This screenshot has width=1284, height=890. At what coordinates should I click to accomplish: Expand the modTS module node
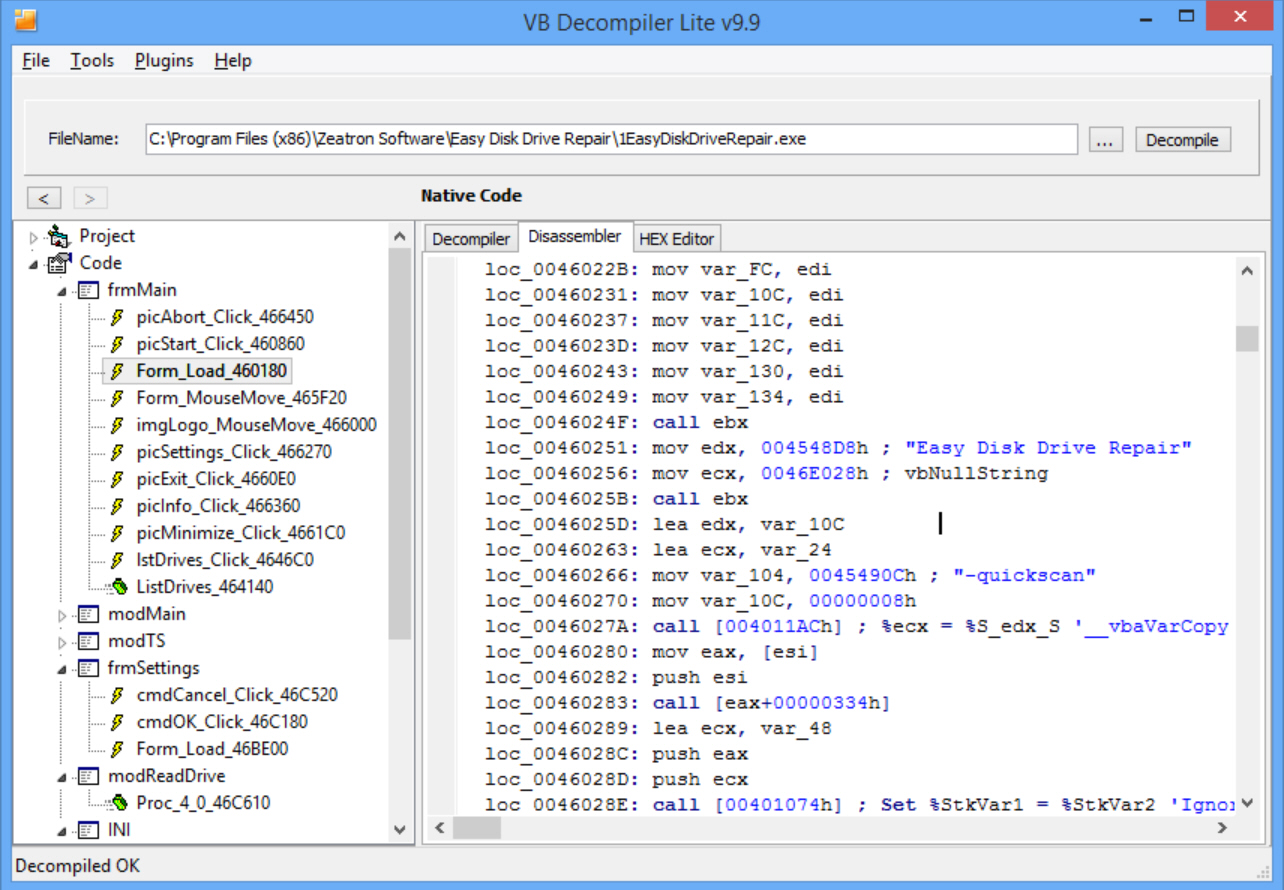62,642
